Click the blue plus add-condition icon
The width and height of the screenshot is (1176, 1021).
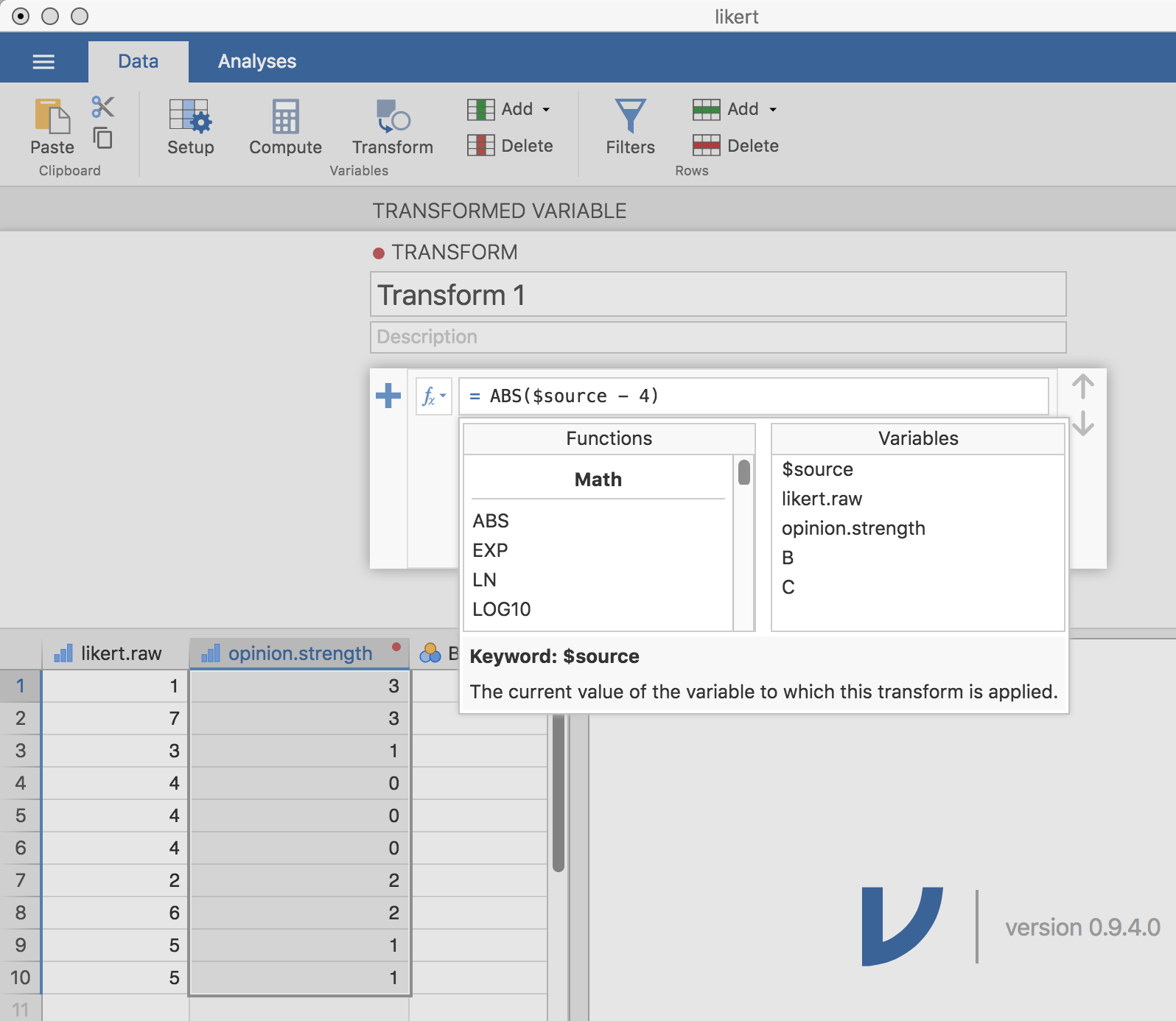tap(388, 396)
